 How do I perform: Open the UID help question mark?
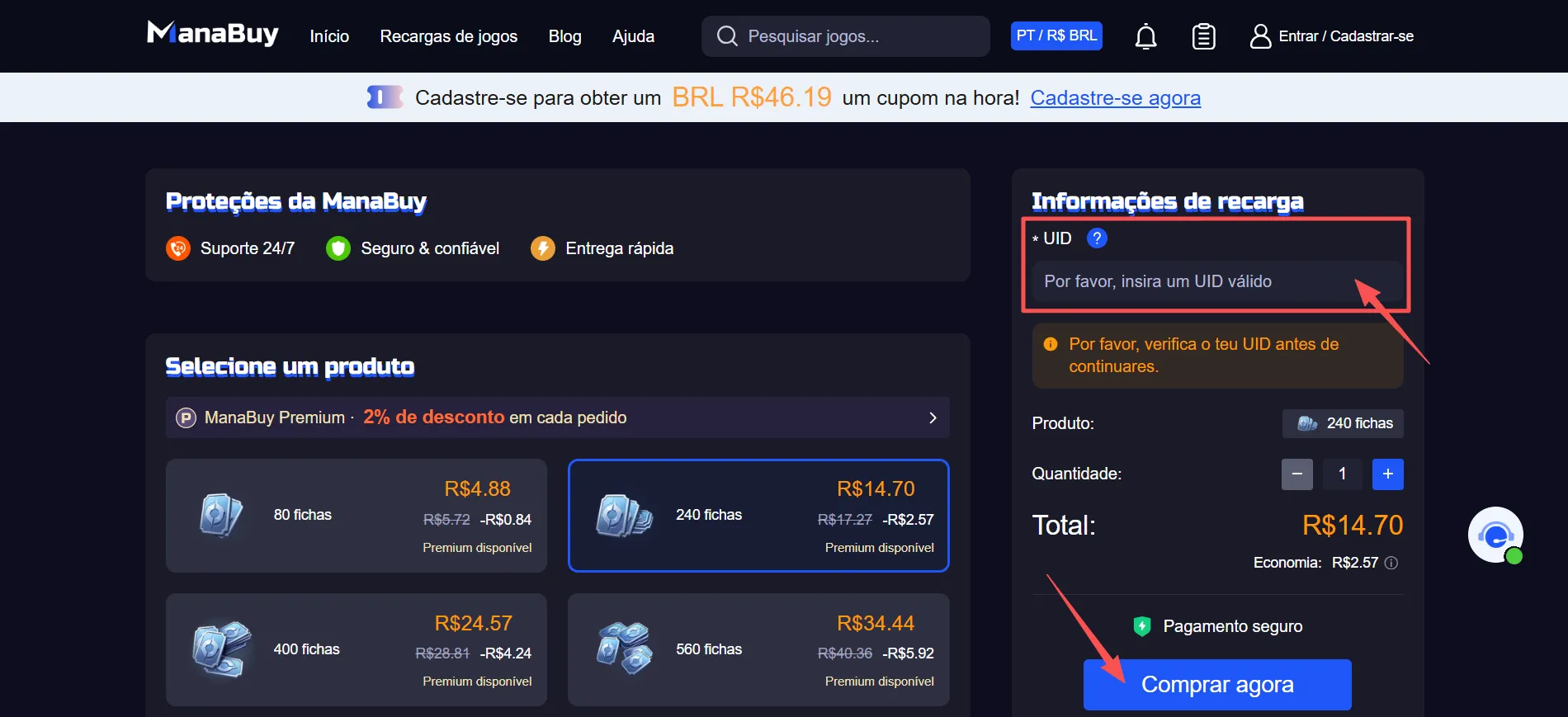point(1097,238)
